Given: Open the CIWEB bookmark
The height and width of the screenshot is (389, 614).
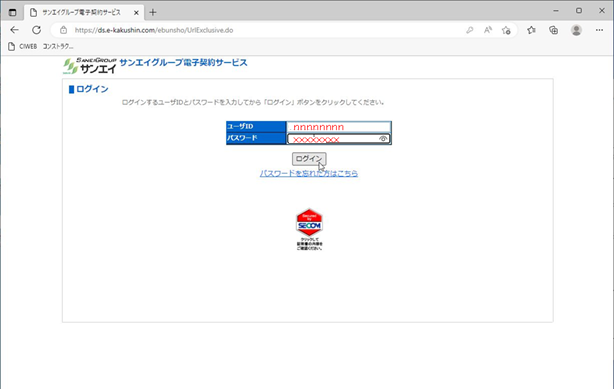Looking at the screenshot, I should pos(23,46).
